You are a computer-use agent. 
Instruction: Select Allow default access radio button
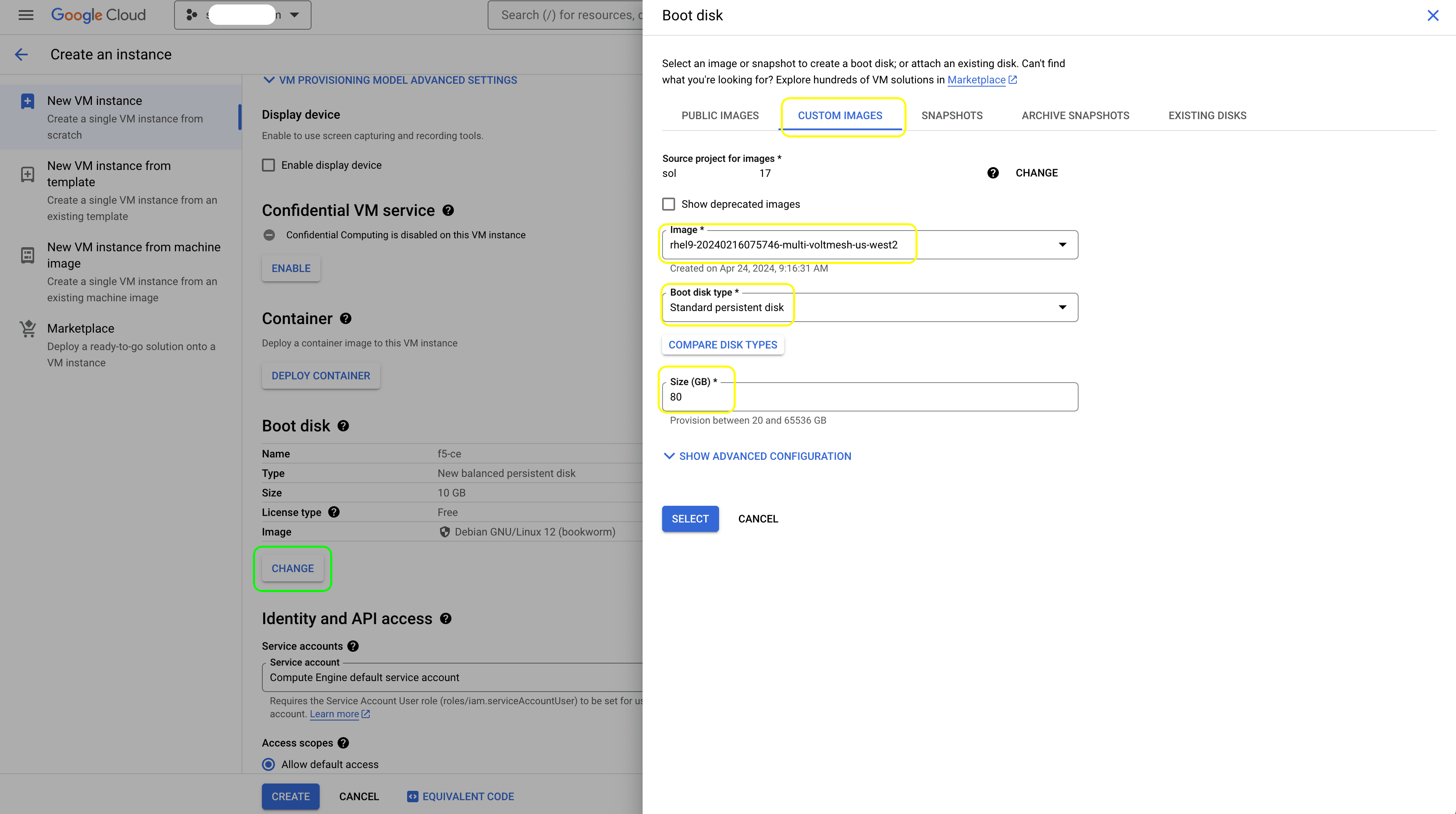pos(268,764)
